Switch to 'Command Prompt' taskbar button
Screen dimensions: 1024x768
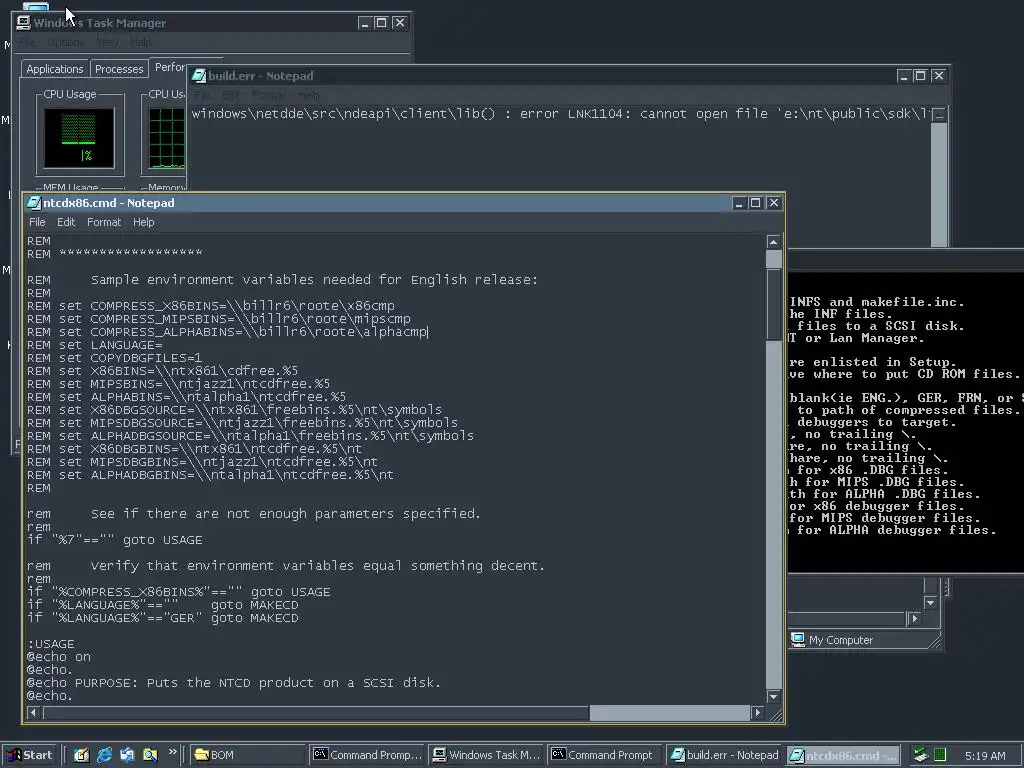coord(605,755)
